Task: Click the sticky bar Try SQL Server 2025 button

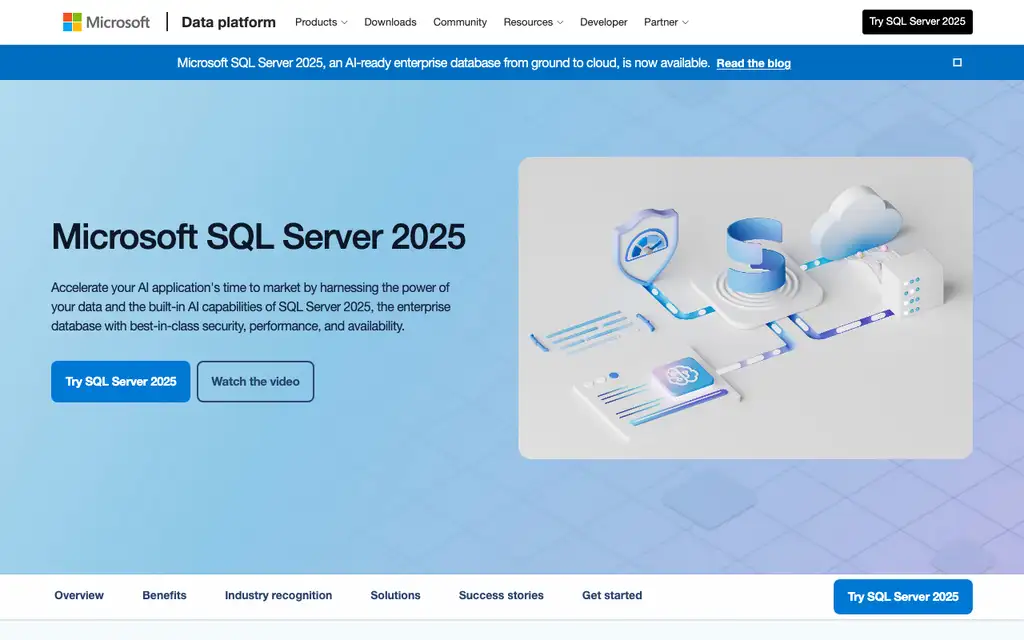Action: coord(903,596)
